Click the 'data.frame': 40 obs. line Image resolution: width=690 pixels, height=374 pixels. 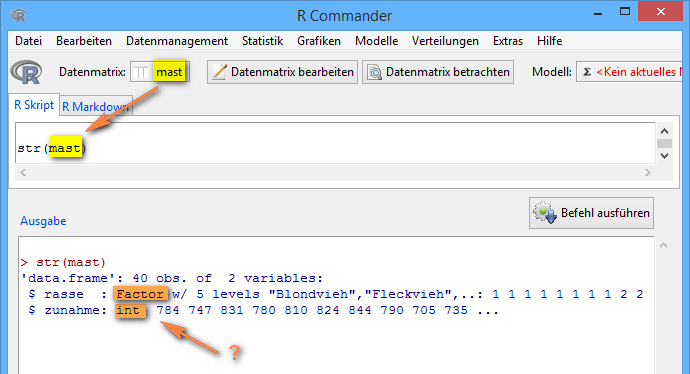coord(172,279)
